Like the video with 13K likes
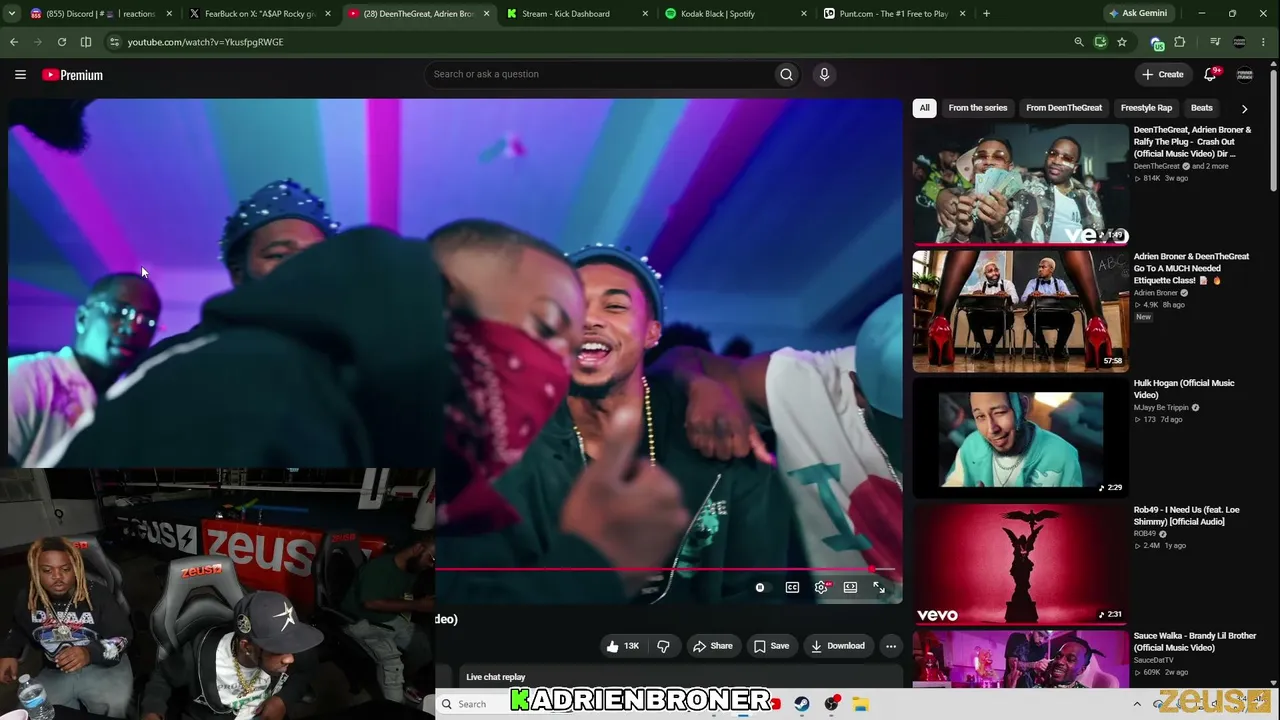1280x720 pixels. tap(622, 646)
